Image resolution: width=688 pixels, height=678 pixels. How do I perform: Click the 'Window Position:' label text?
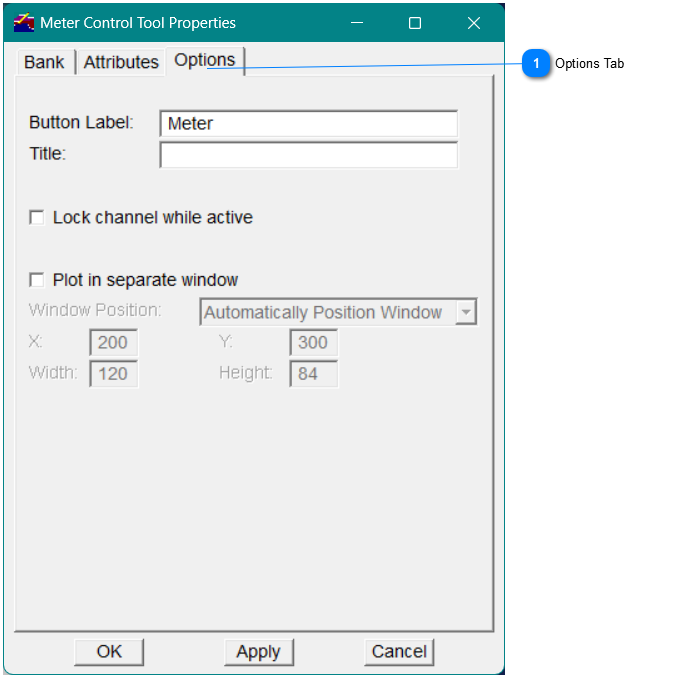click(x=95, y=310)
